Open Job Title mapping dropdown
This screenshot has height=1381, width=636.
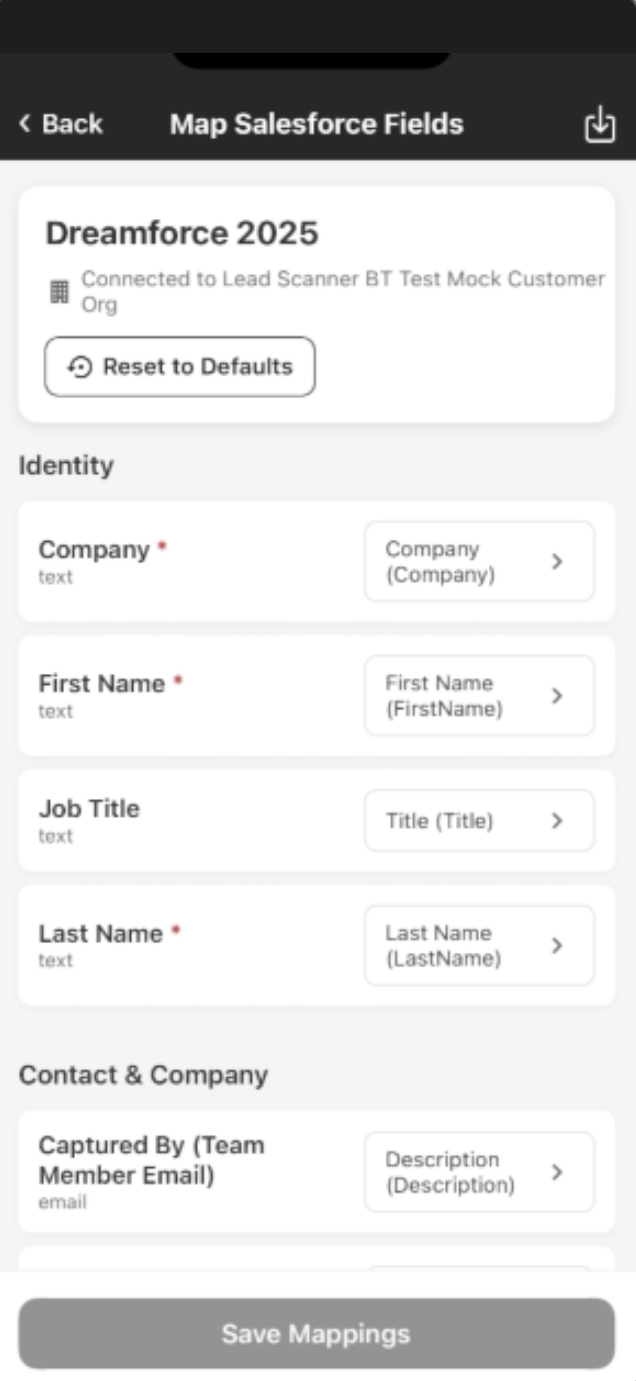click(x=479, y=821)
